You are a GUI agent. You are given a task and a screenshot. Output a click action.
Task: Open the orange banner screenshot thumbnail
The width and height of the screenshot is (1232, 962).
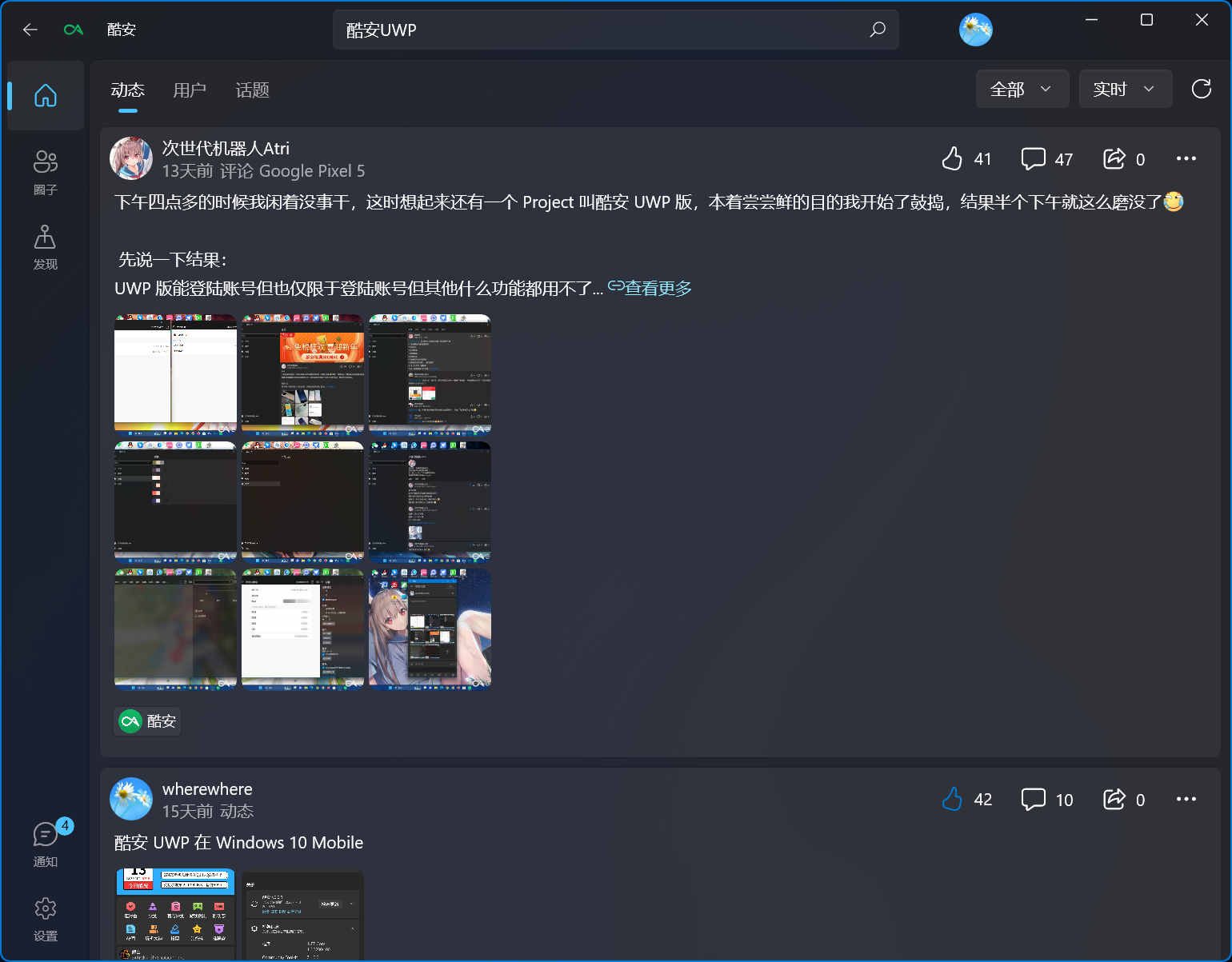[x=303, y=373]
